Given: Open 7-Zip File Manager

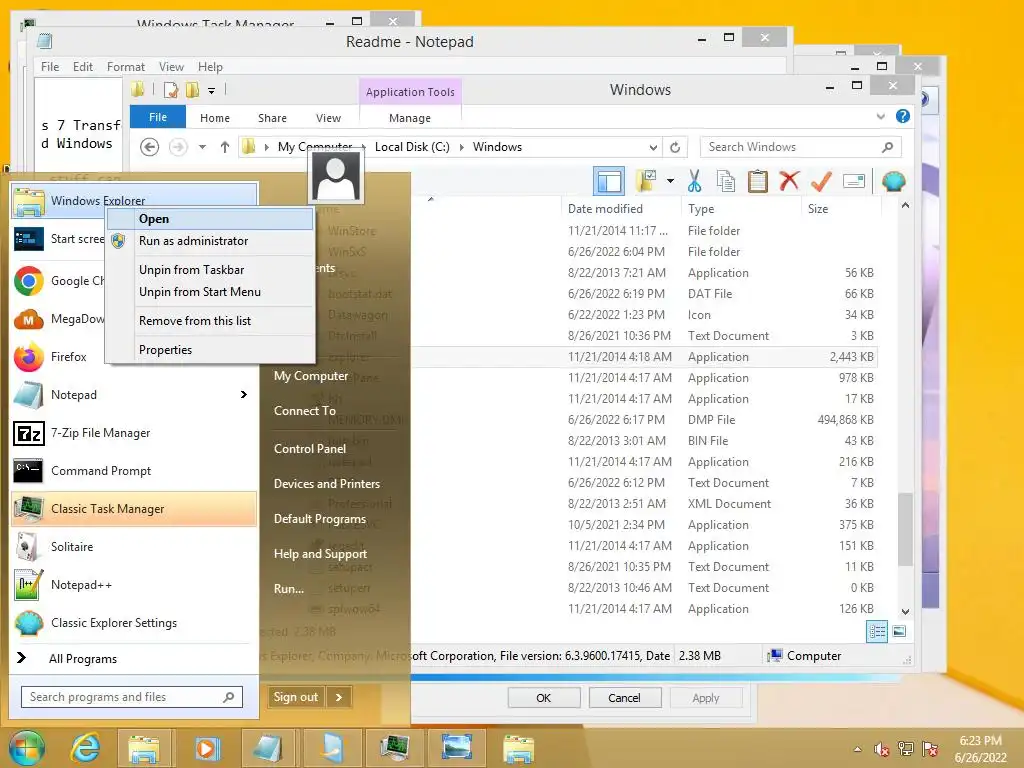Looking at the screenshot, I should (x=134, y=433).
